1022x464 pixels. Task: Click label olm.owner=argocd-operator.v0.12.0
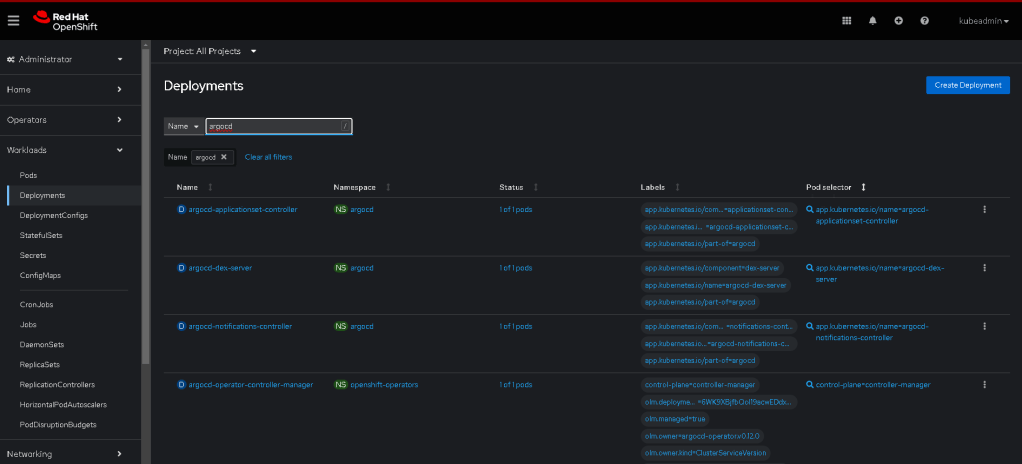pyautogui.click(x=702, y=436)
